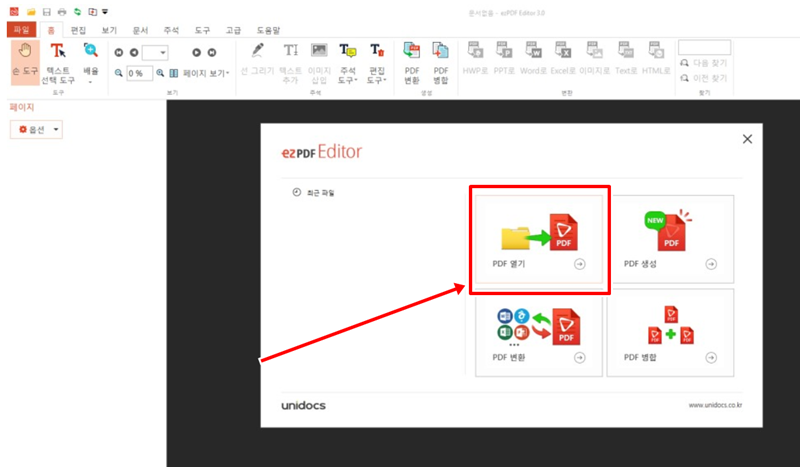Activate the 텍스트 선택 도구 text select tool
This screenshot has height=467, width=800.
point(58,63)
